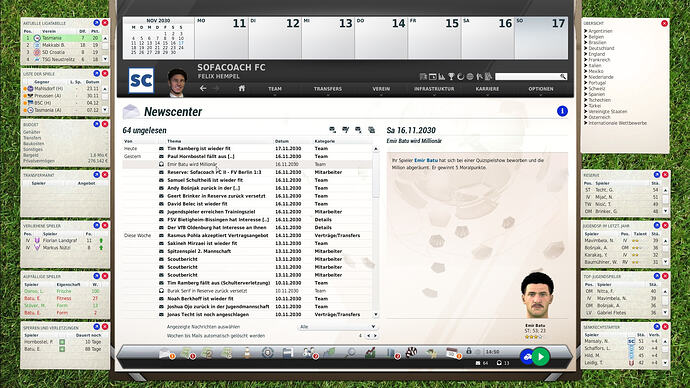Screen dimensions: 690x388
Task: Open the chart statistics icon in bottom toolbar
Action: pyautogui.click(x=371, y=353)
